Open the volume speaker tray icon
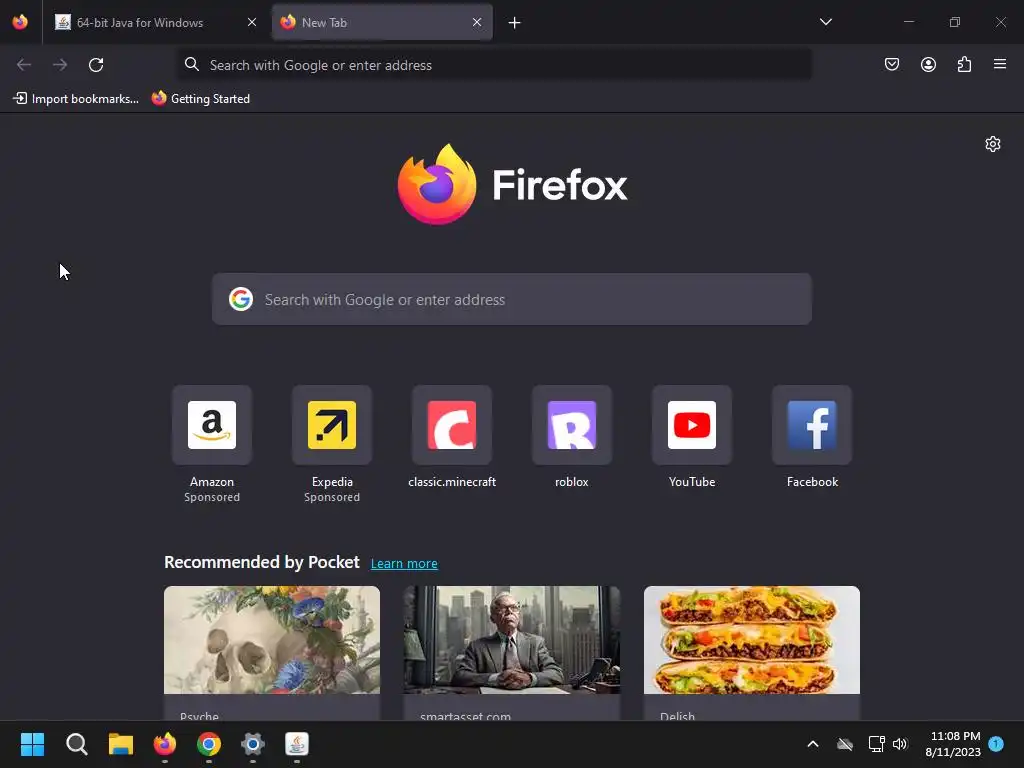Image resolution: width=1024 pixels, height=768 pixels. tap(901, 744)
